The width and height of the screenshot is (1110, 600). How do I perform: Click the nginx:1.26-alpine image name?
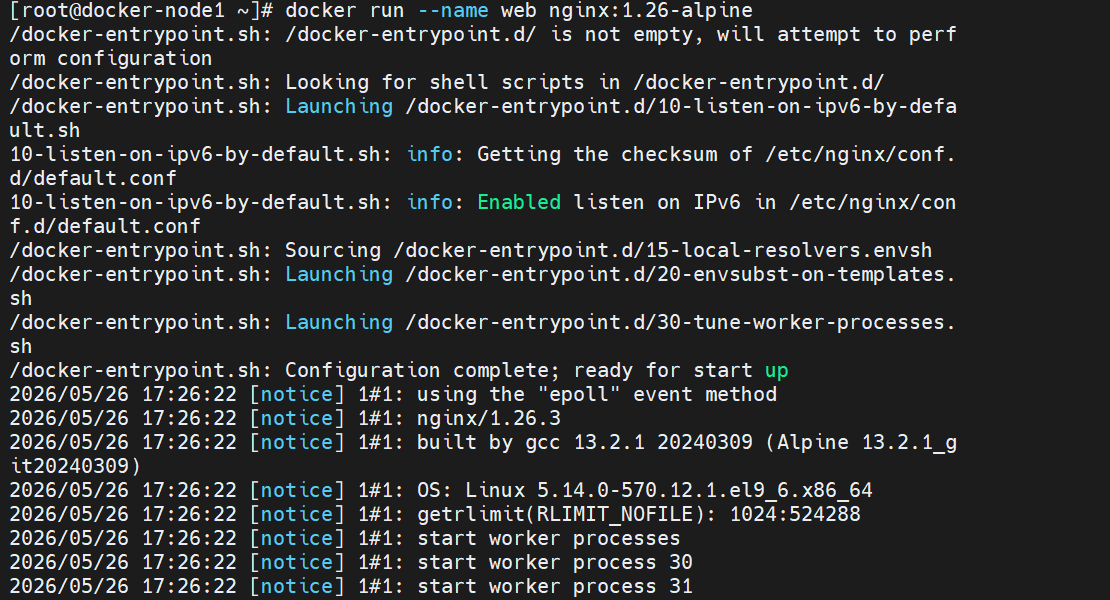point(651,11)
